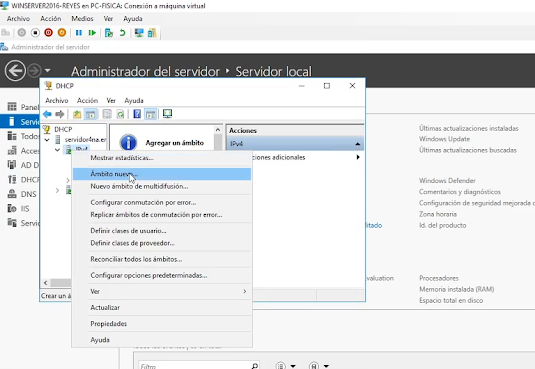The height and width of the screenshot is (369, 535).
Task: Open the DHCP window Ayuda menu
Action: click(134, 100)
